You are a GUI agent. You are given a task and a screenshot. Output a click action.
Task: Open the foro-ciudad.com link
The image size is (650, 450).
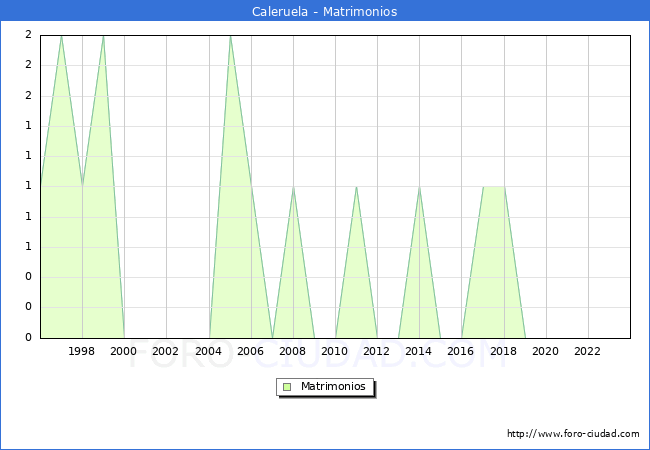(x=573, y=434)
